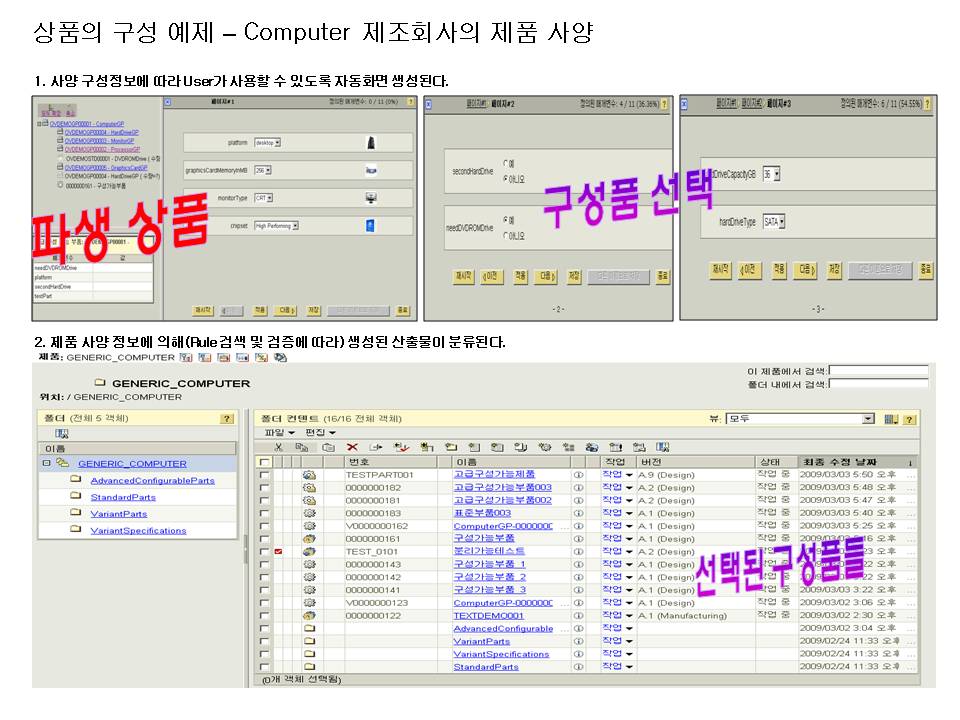Click the Copy icon in folder toolbar
This screenshot has height=720, width=960.
tap(301, 448)
